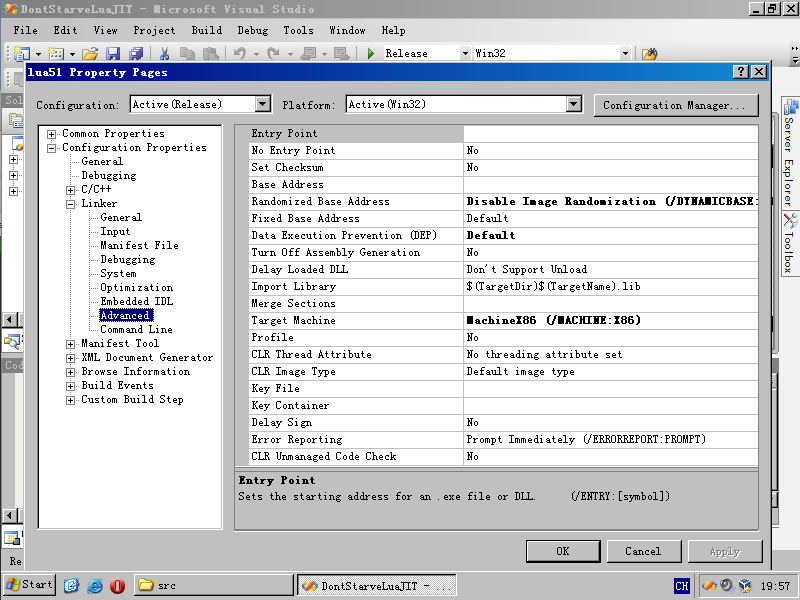Expand the Manifest Tool node

[x=70, y=344]
